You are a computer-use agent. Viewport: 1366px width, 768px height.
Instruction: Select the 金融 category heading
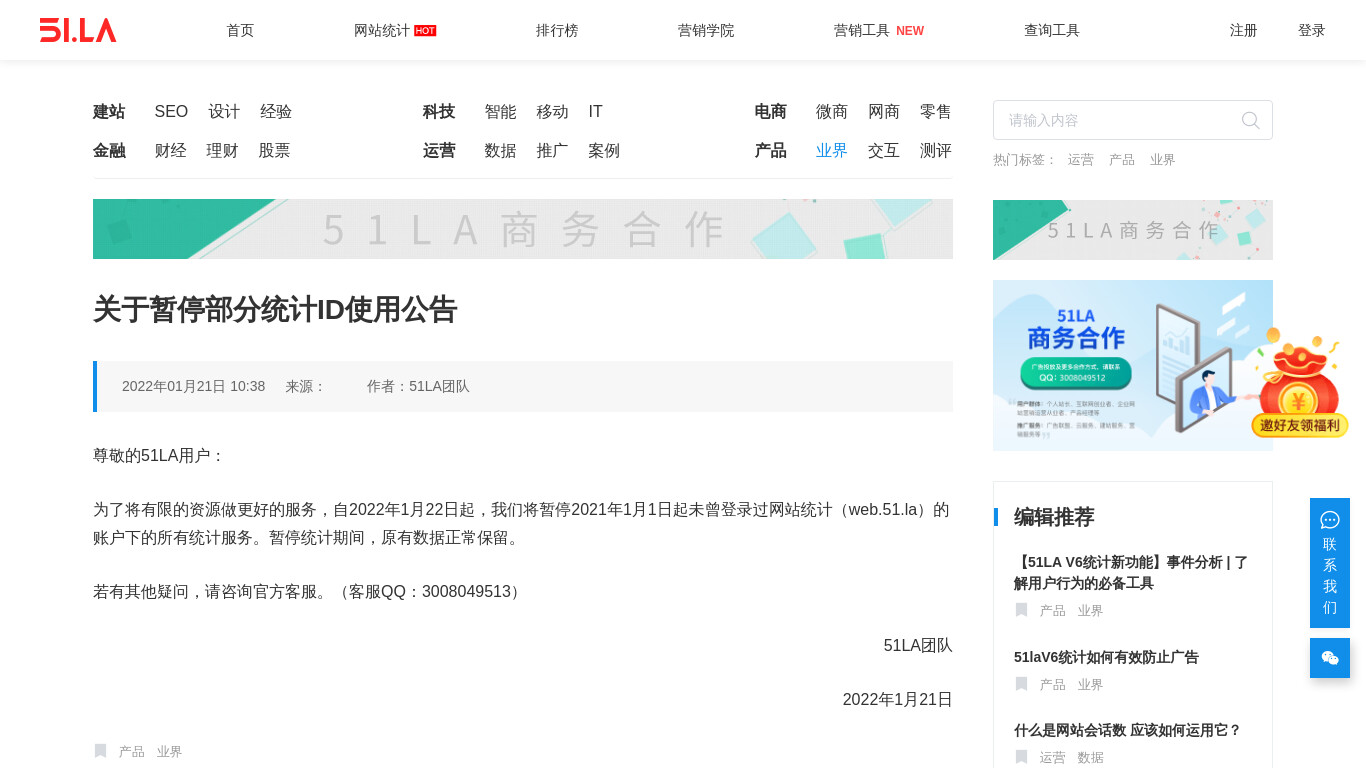click(x=109, y=151)
